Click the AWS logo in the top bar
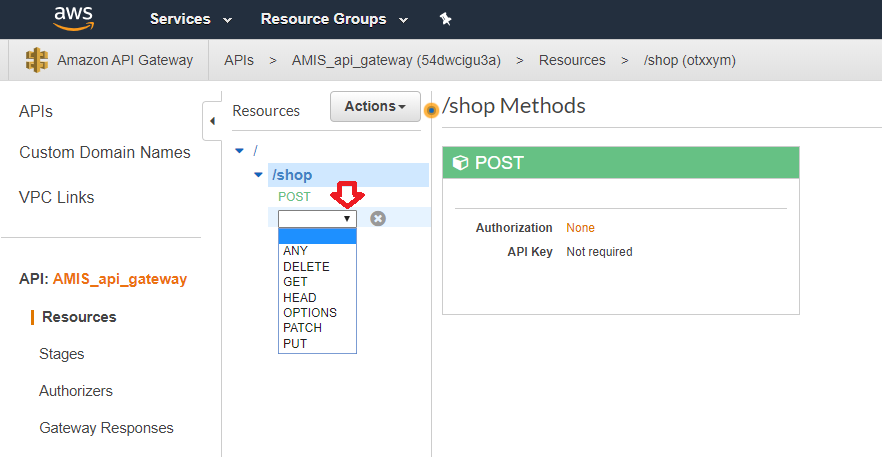This screenshot has width=882, height=457. tap(74, 18)
